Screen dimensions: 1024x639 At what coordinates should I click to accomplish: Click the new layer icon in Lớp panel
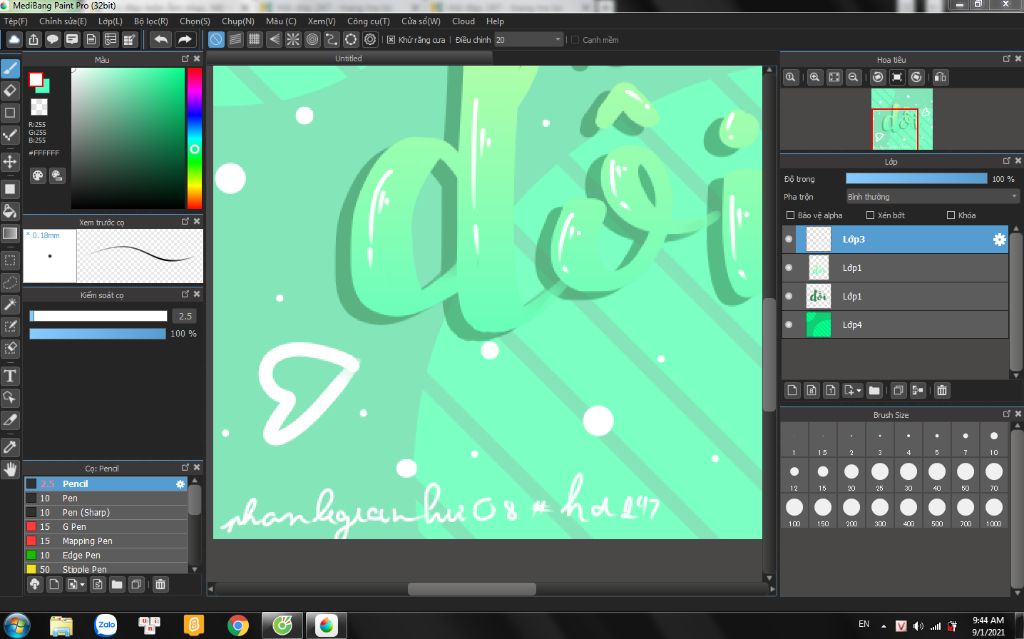coord(792,391)
